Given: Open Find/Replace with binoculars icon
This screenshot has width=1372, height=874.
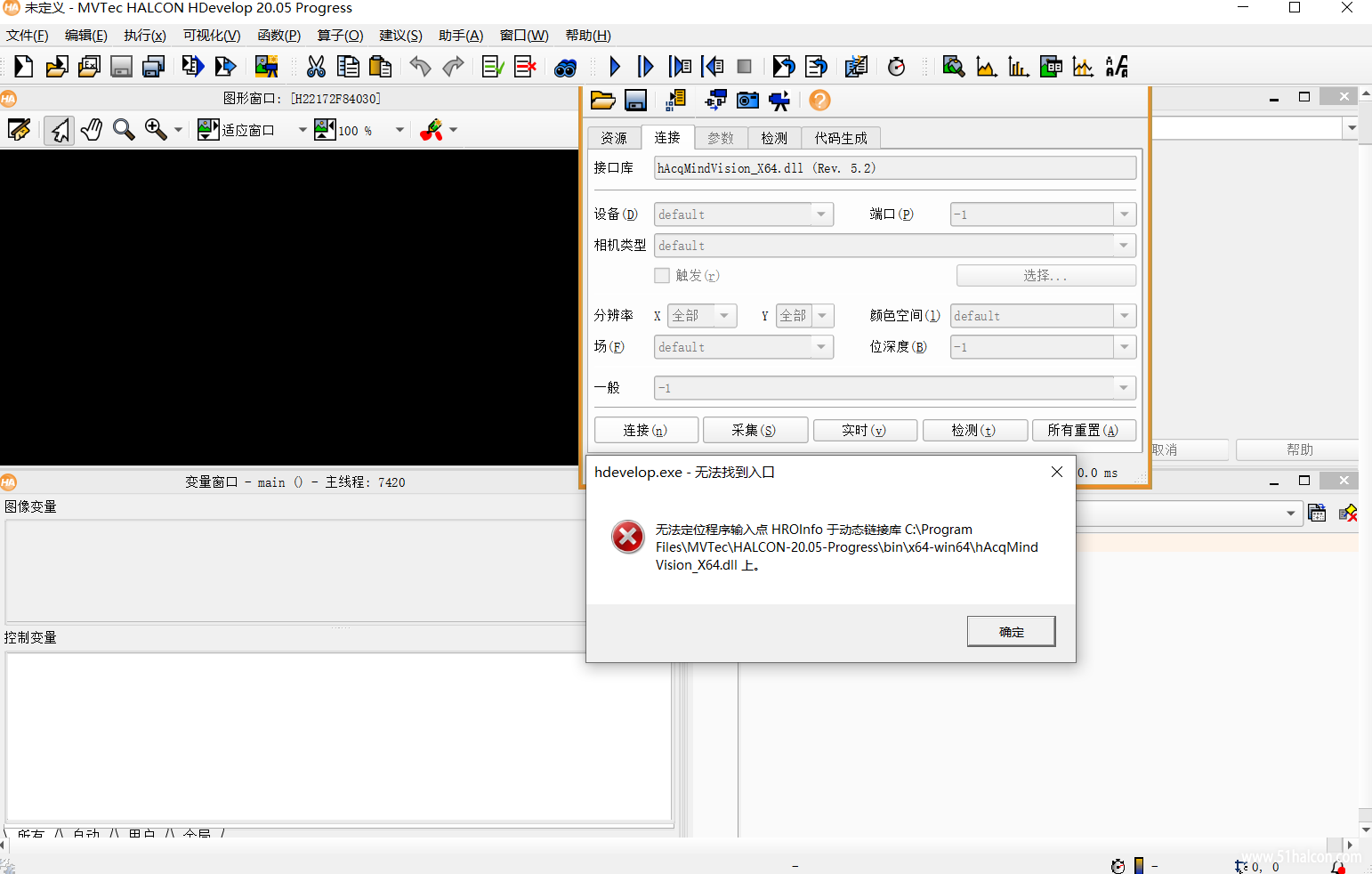Looking at the screenshot, I should click(x=565, y=67).
